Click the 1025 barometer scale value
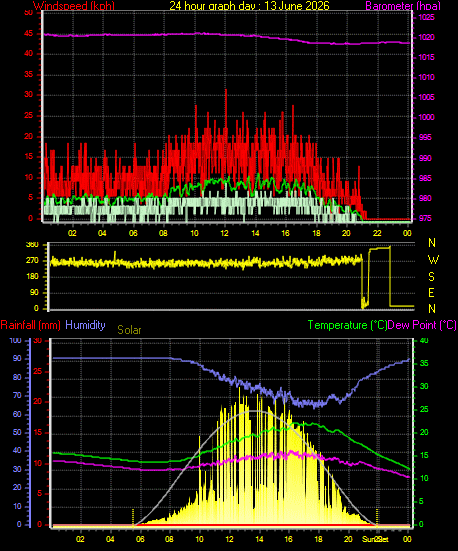 click(426, 17)
